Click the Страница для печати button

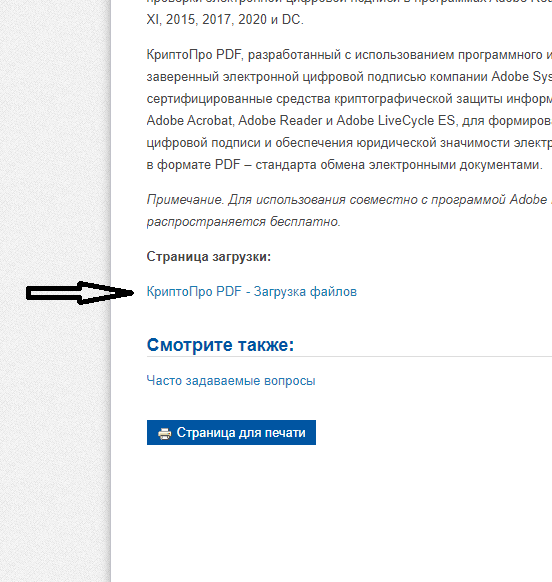[x=231, y=432]
